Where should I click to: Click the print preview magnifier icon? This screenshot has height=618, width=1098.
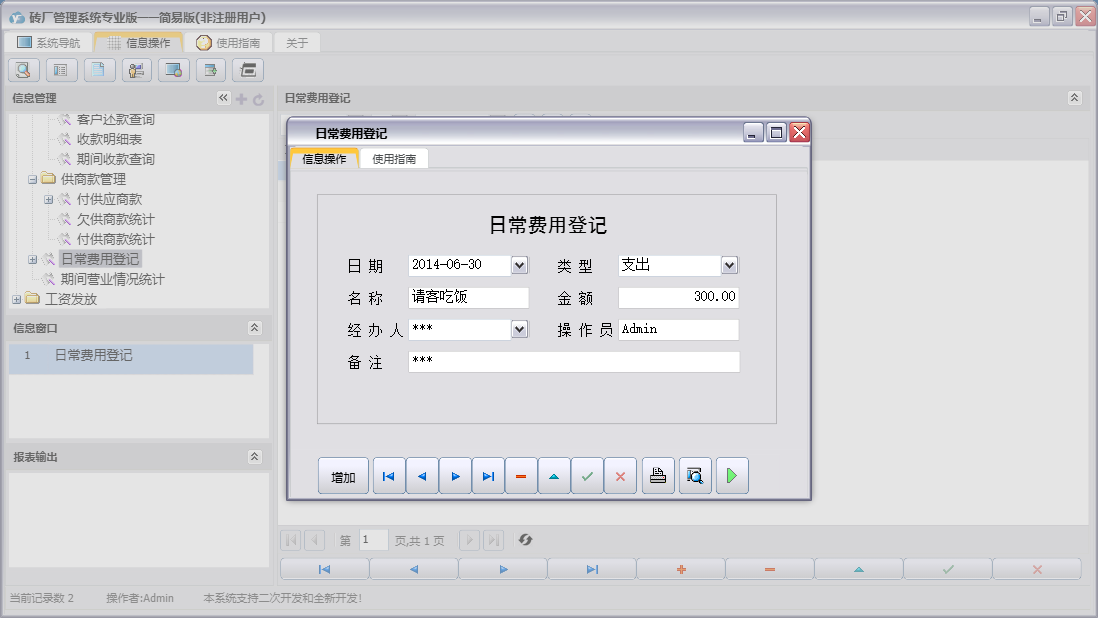pyautogui.click(x=695, y=476)
